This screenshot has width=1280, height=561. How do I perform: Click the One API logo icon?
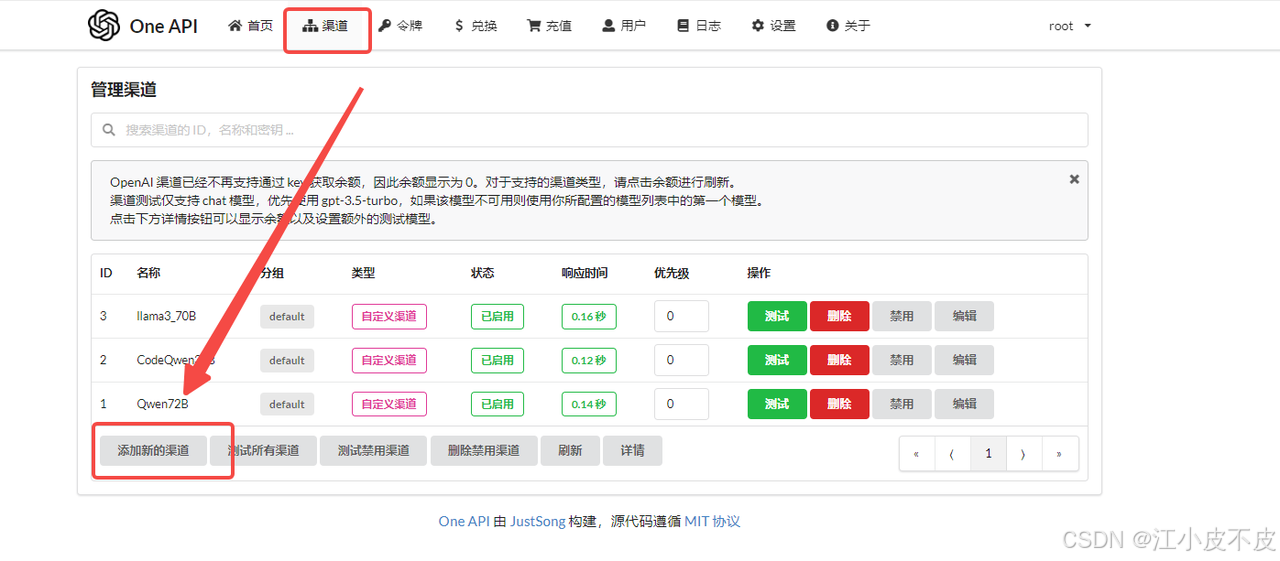pyautogui.click(x=104, y=26)
